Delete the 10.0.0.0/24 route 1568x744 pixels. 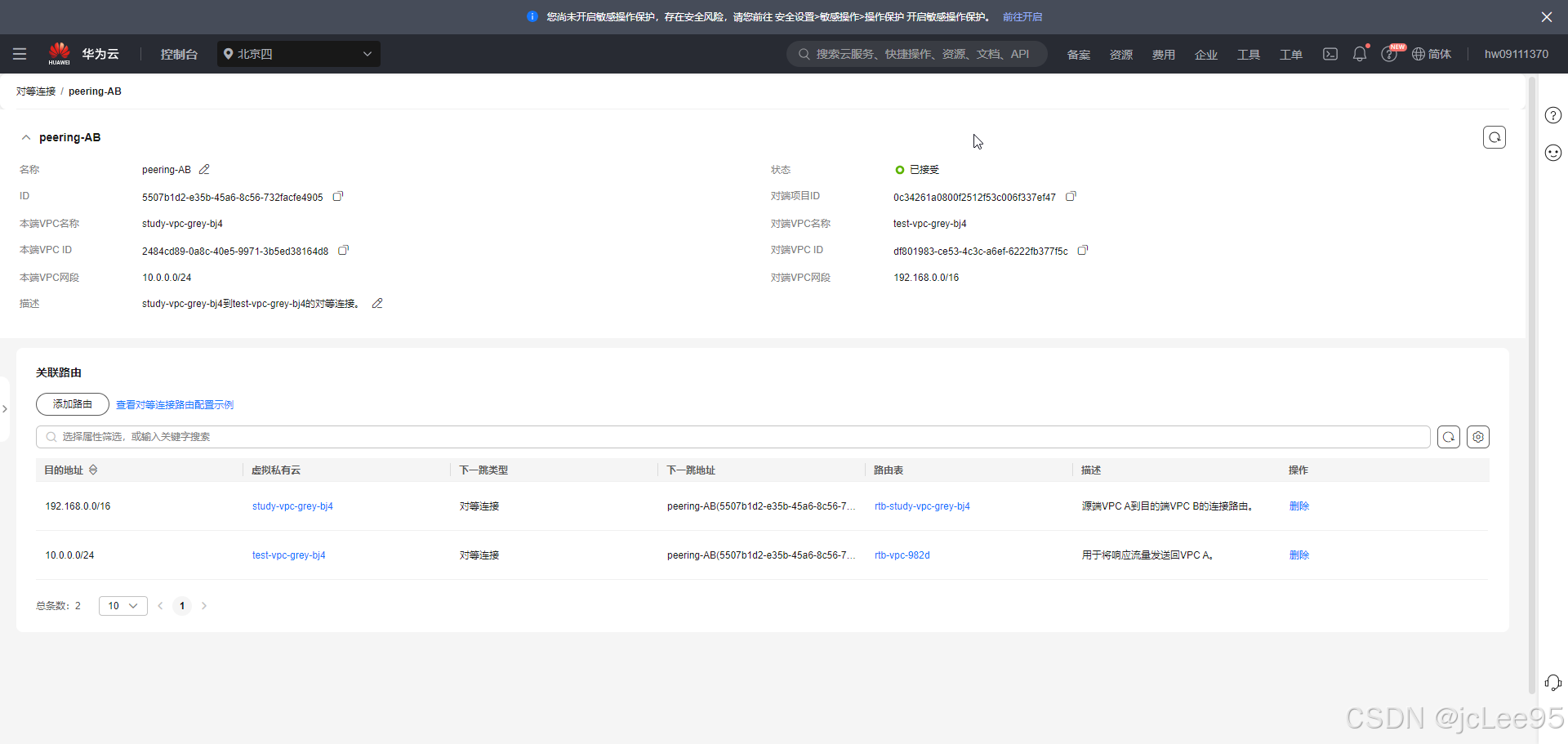(x=1299, y=555)
